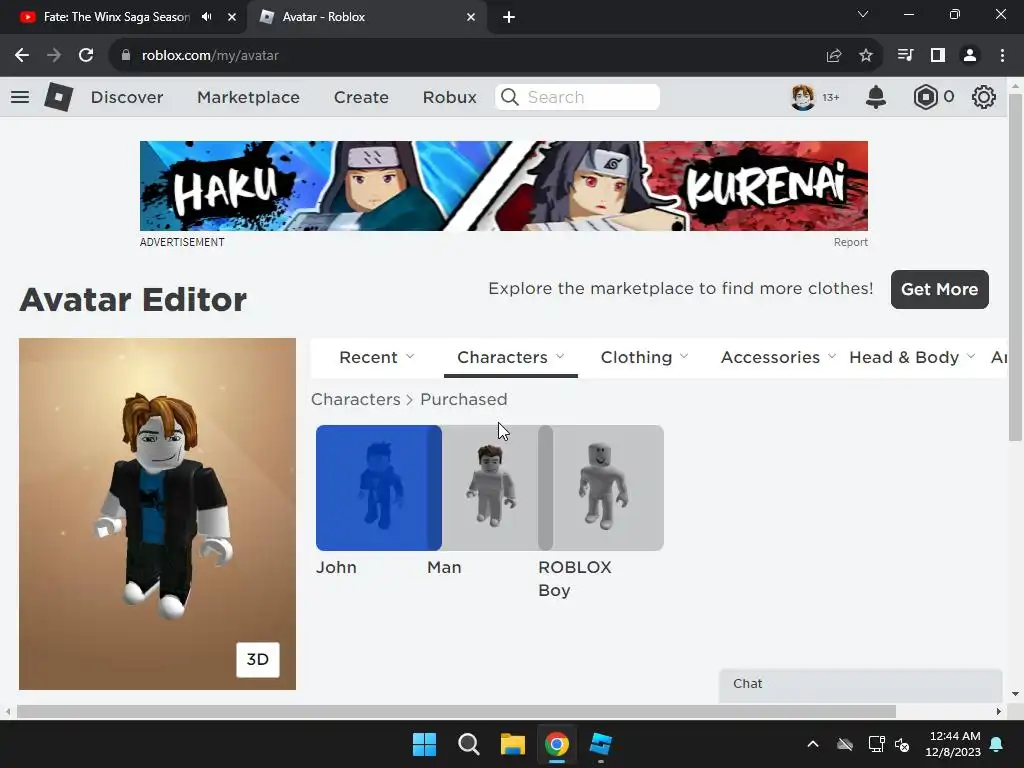Image resolution: width=1024 pixels, height=768 pixels.
Task: Open the clock and date panel
Action: pos(953,744)
